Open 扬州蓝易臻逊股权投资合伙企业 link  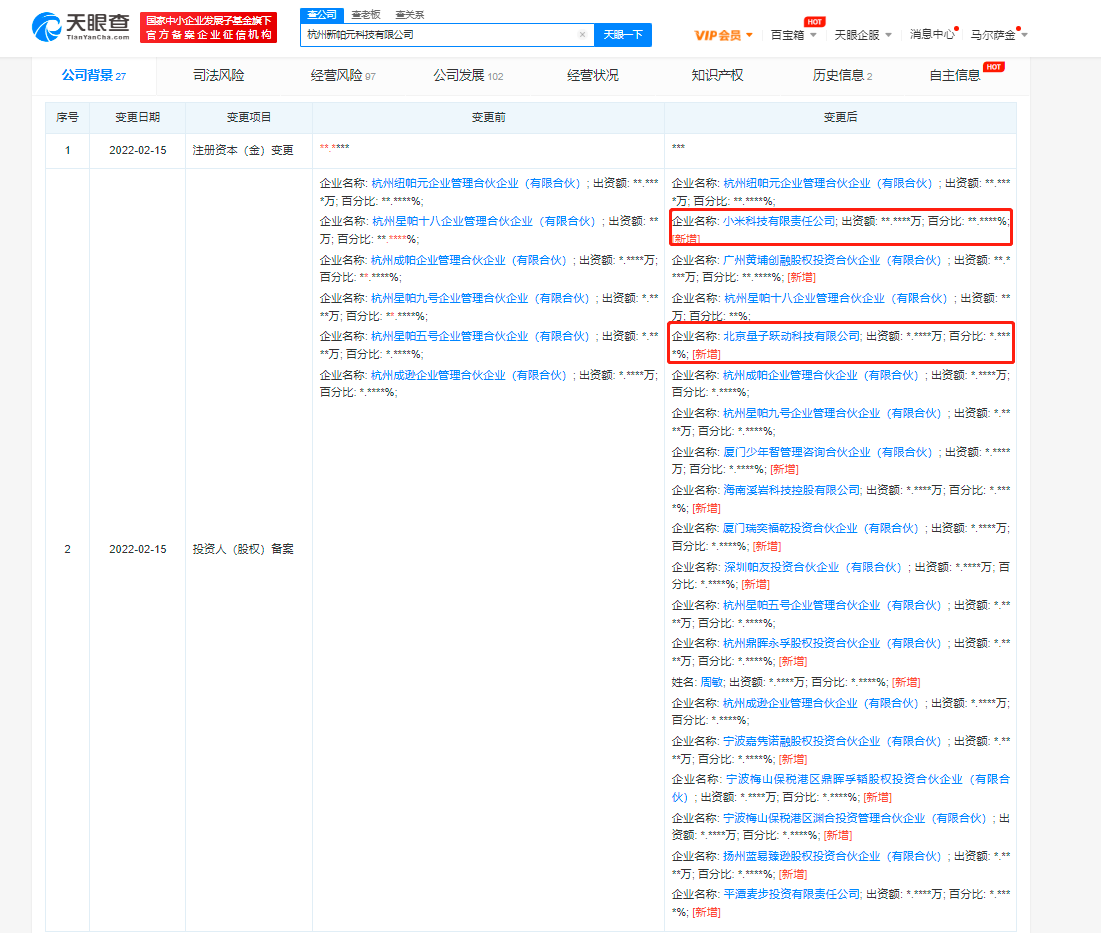tap(832, 856)
